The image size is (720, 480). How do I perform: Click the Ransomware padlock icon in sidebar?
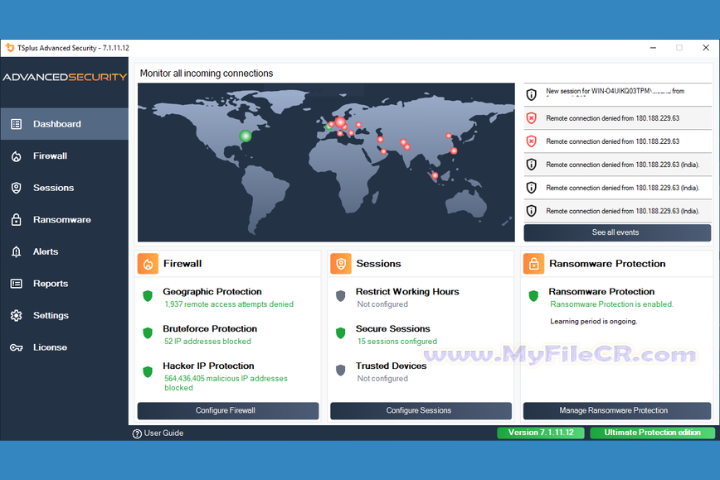click(x=16, y=220)
